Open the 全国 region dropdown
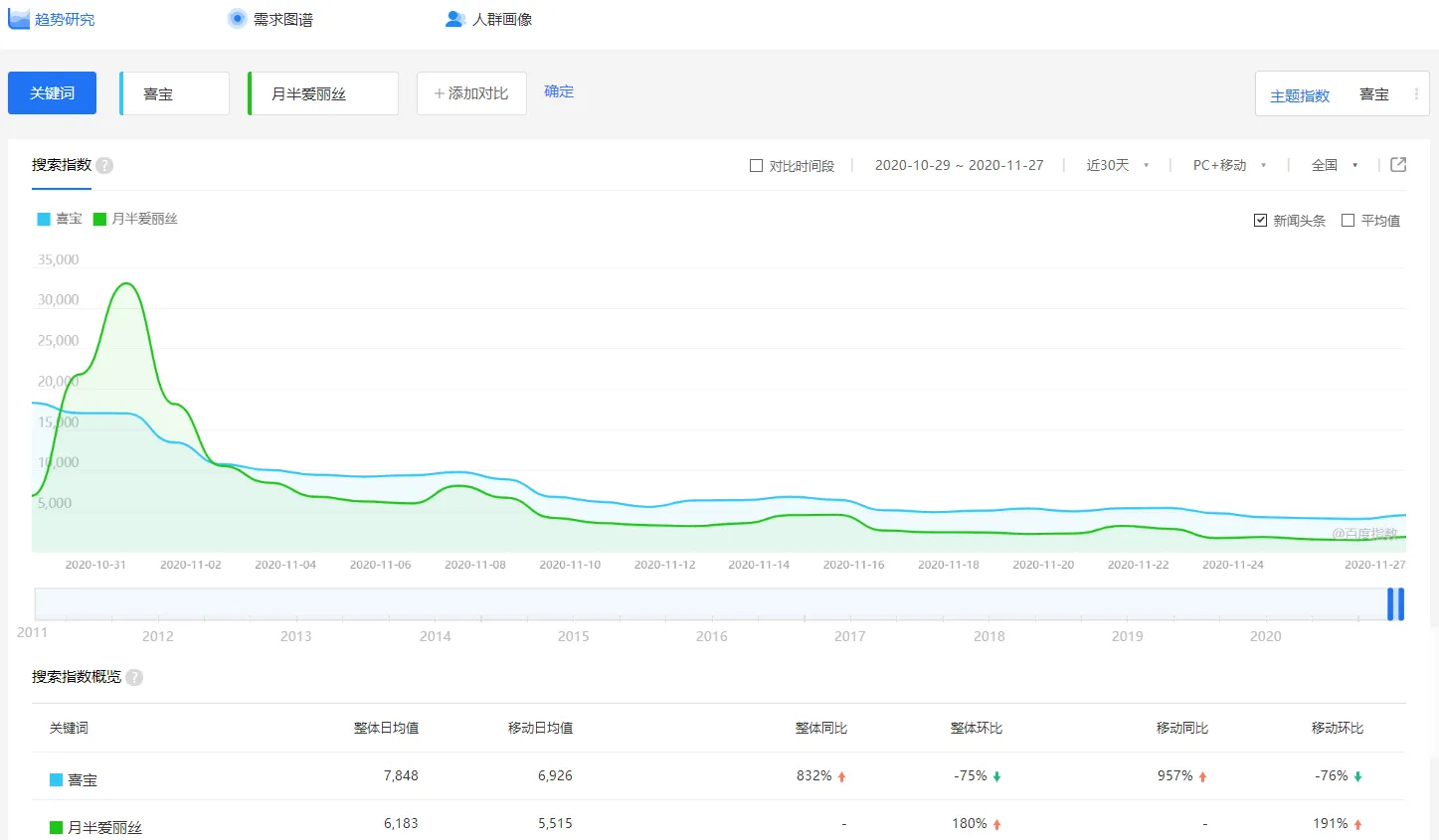The height and width of the screenshot is (840, 1439). [x=1332, y=165]
